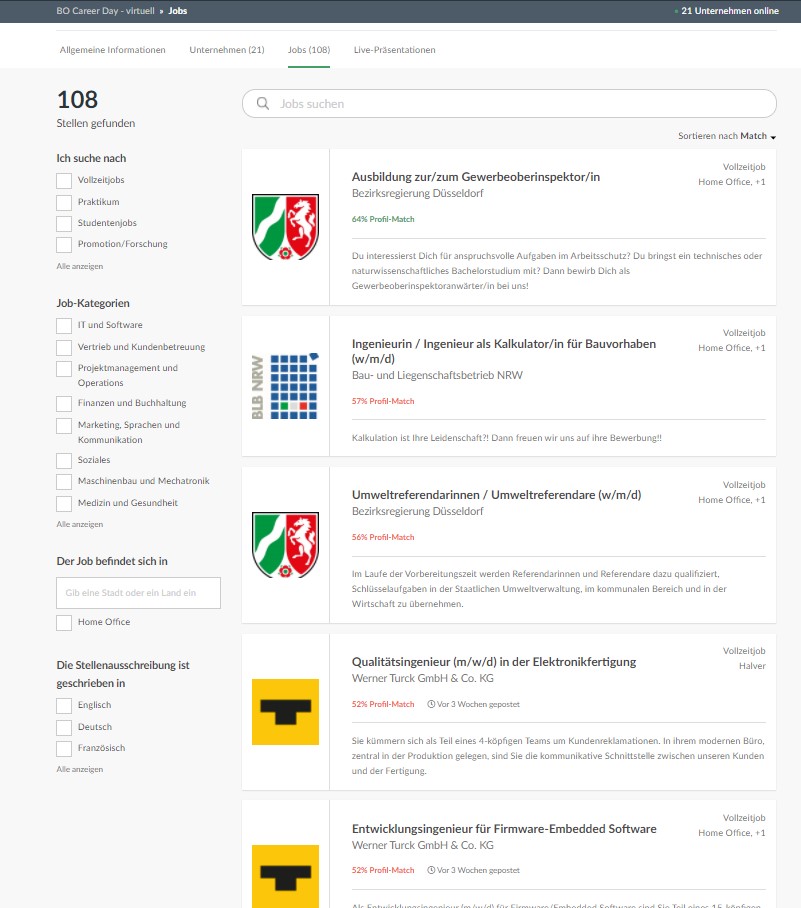Open the BLB NRW company logo
This screenshot has height=908, width=801.
(286, 386)
